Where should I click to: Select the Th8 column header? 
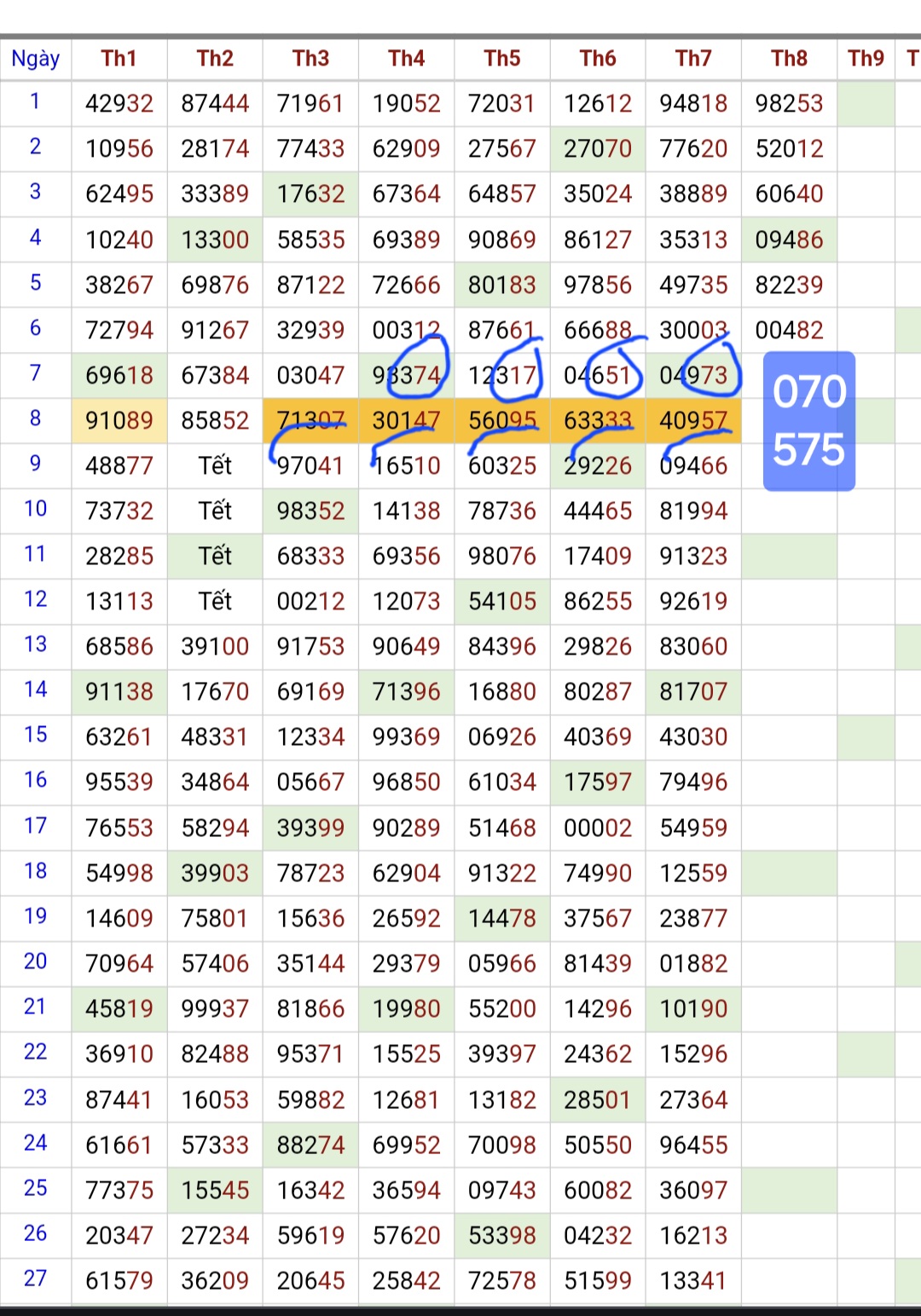pos(789,58)
